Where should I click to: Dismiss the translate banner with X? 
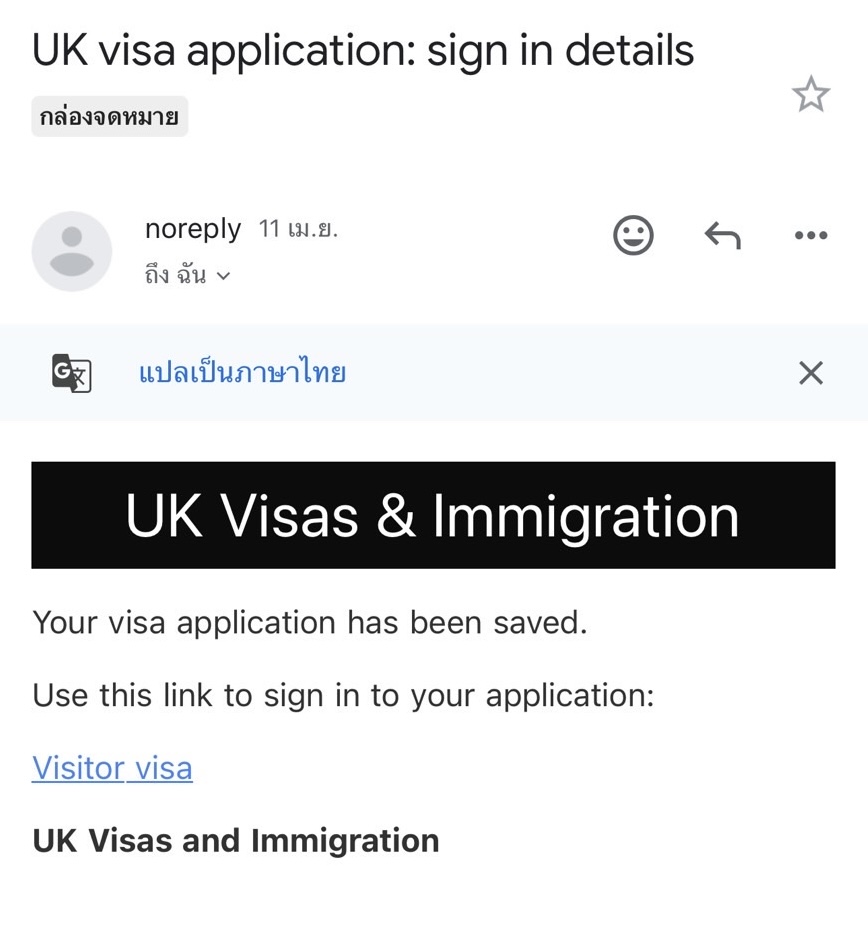[811, 373]
